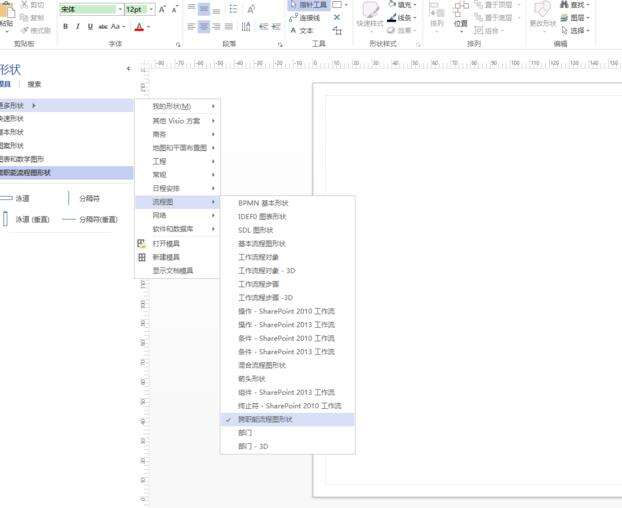Click the red font color A swatch
The width and height of the screenshot is (622, 508).
139,27
